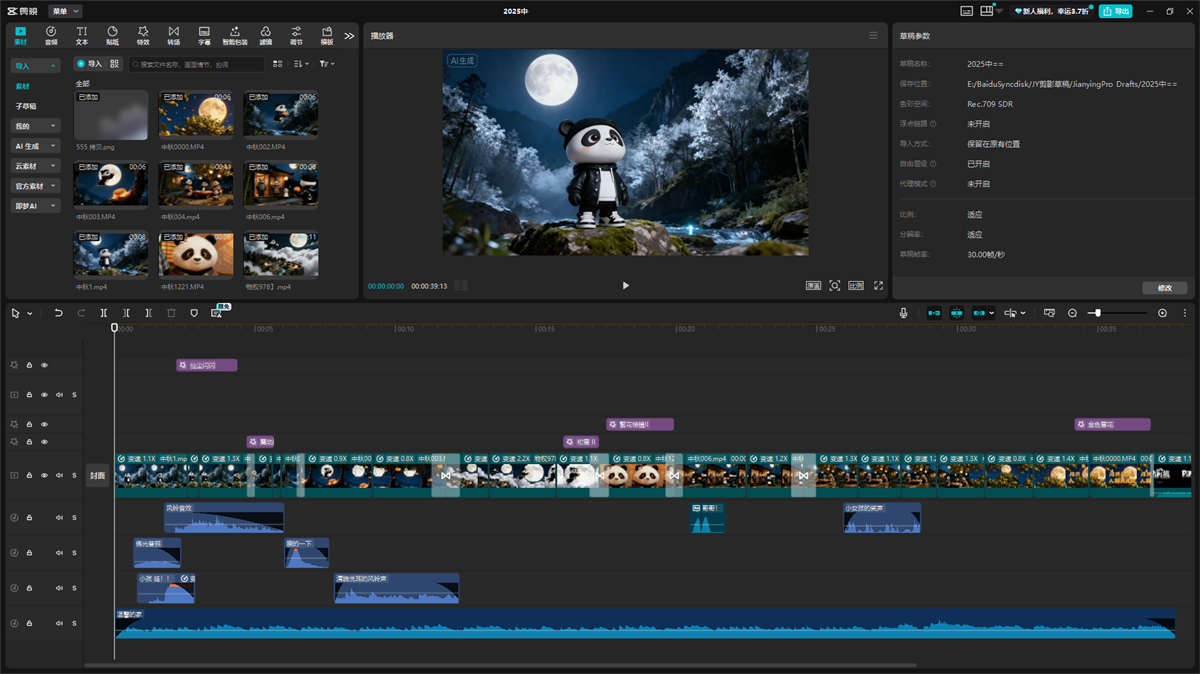Open the 滤镜 filters tab

[x=265, y=36]
